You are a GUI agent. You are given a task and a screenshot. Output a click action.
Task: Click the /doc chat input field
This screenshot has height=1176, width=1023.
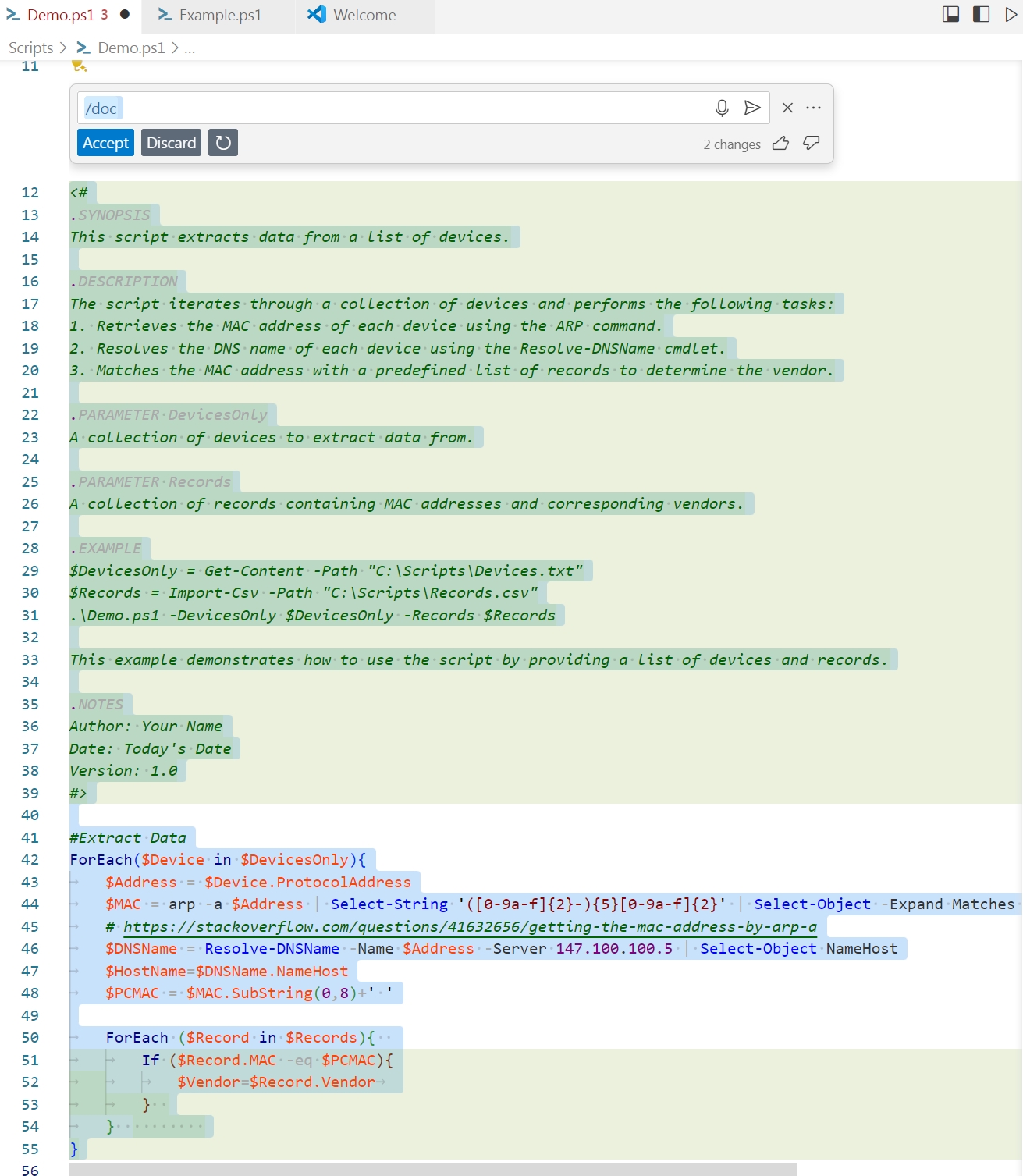(x=312, y=108)
